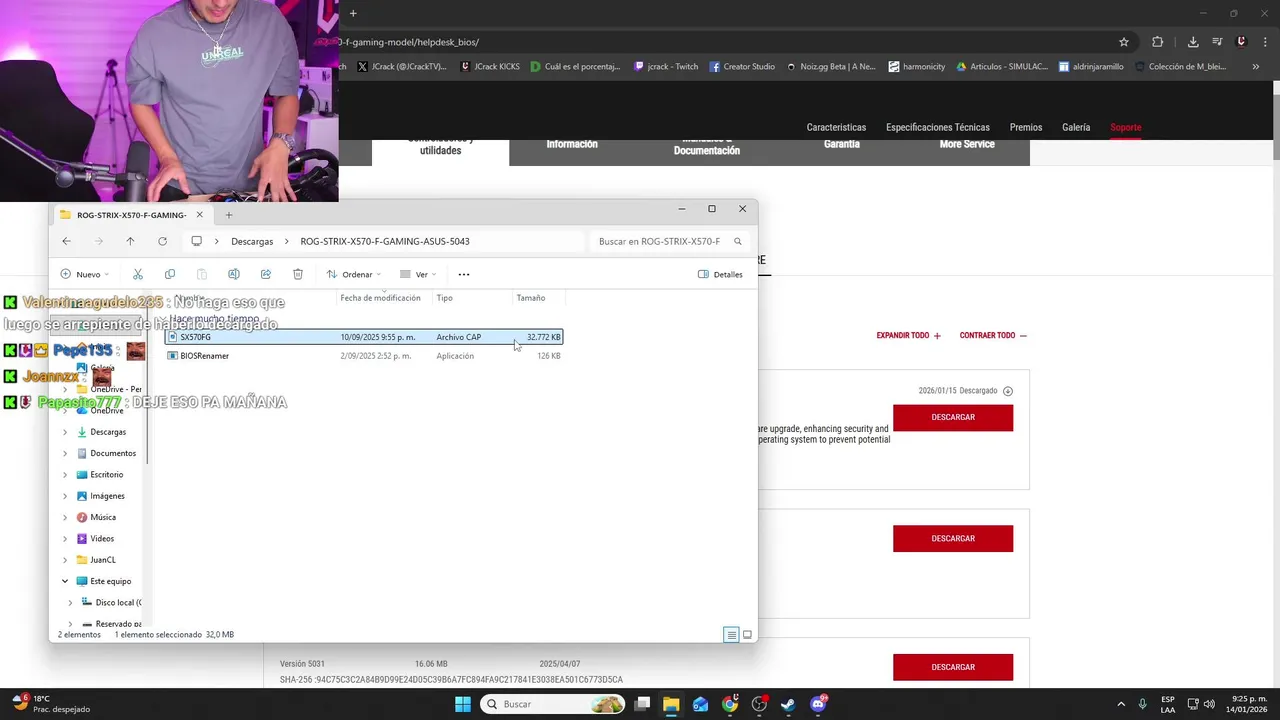
Task: Open Task View from the taskbar
Action: pos(642,704)
